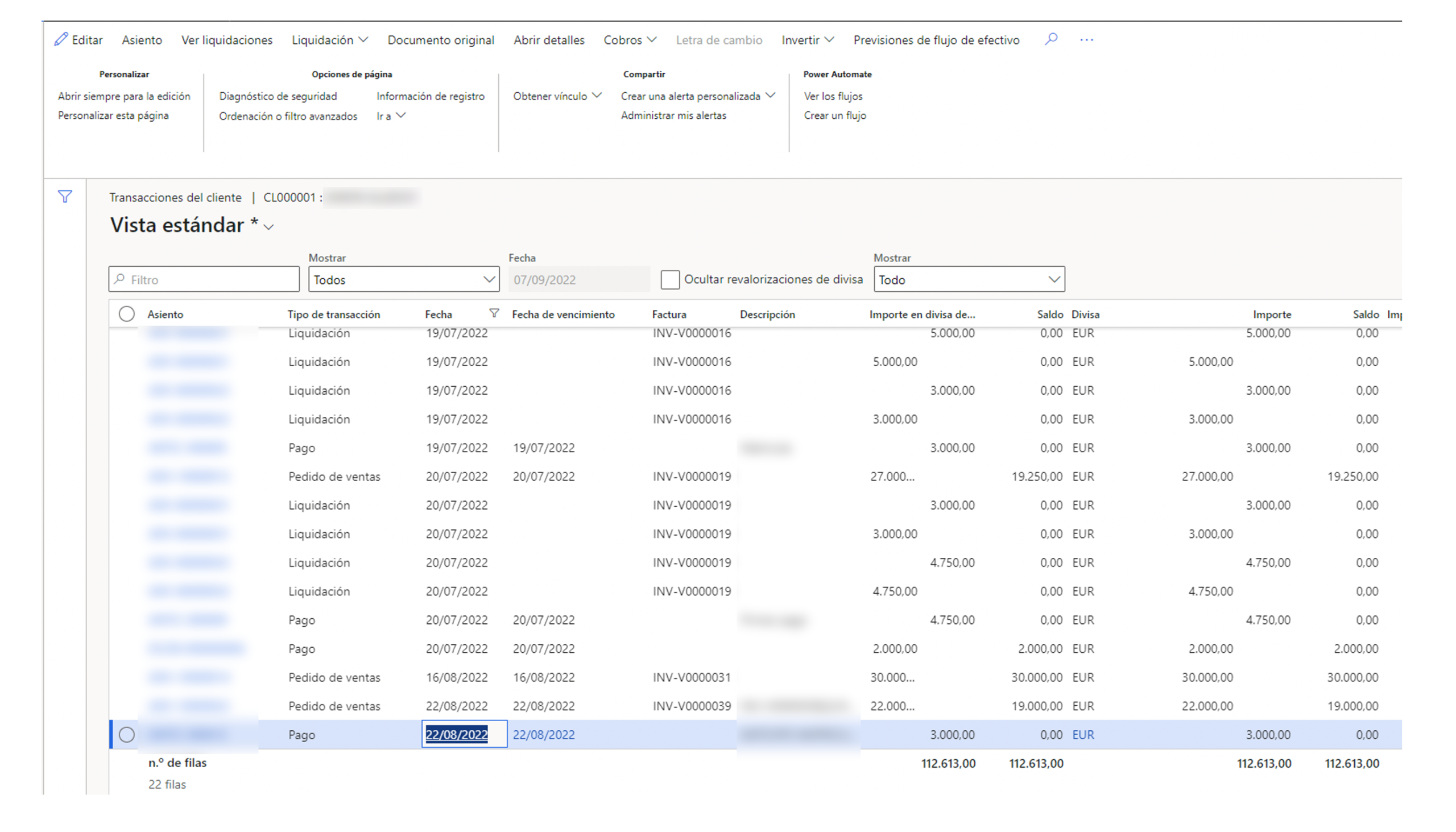Click the disabled Letra de cambio item

(x=719, y=40)
